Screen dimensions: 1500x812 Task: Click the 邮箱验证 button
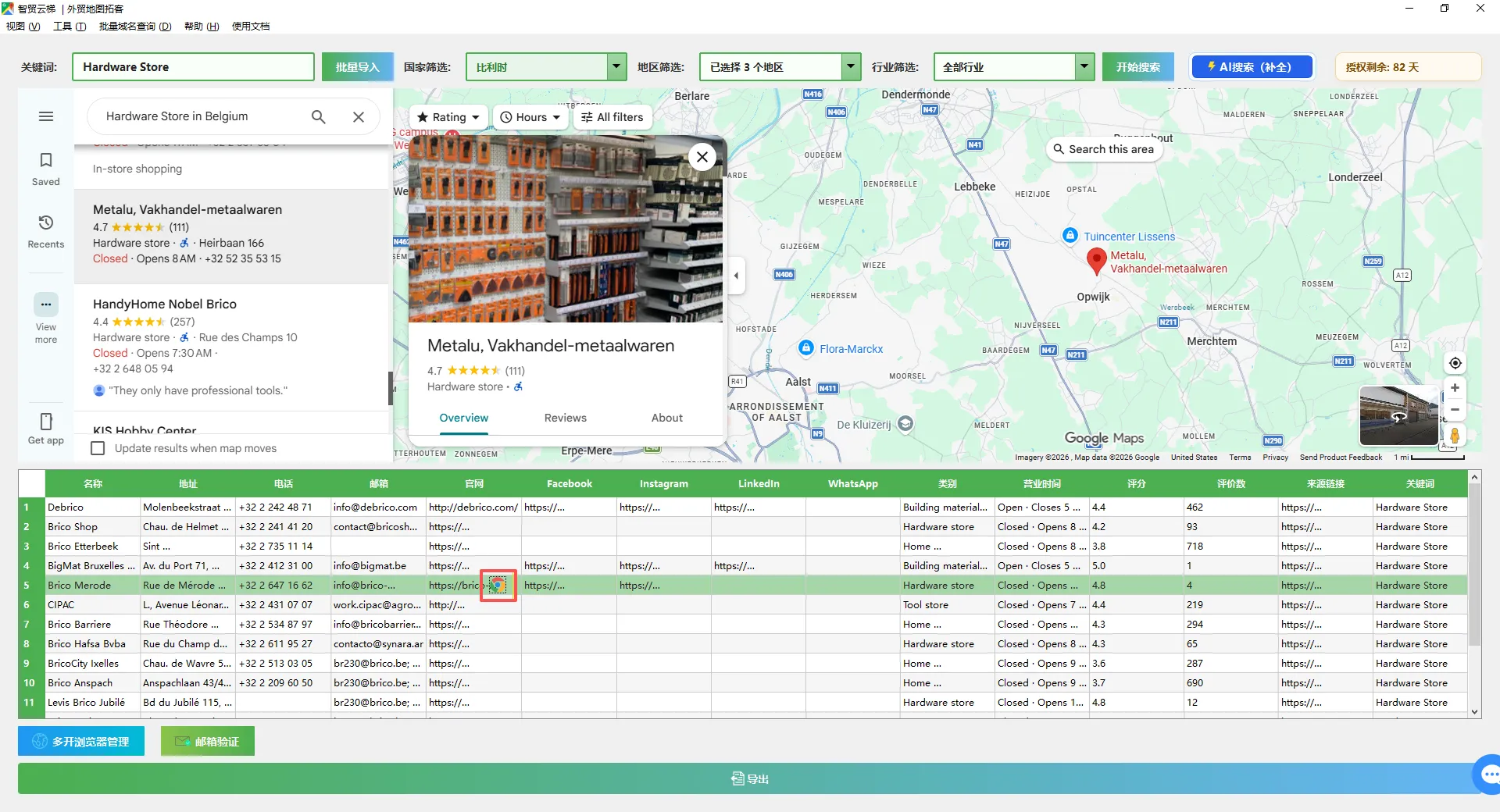point(208,741)
